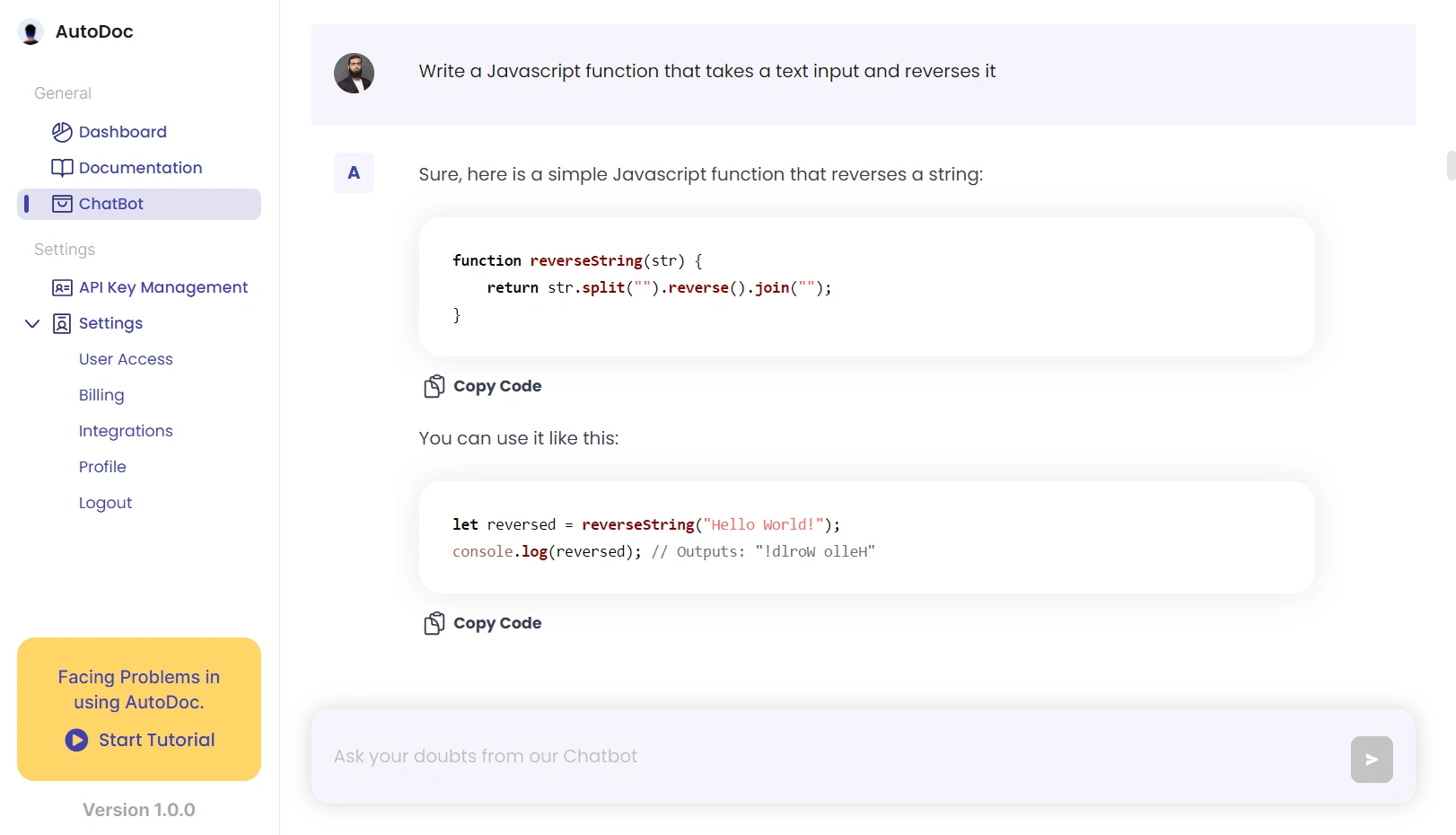Click the Start Tutorial link

click(x=156, y=740)
